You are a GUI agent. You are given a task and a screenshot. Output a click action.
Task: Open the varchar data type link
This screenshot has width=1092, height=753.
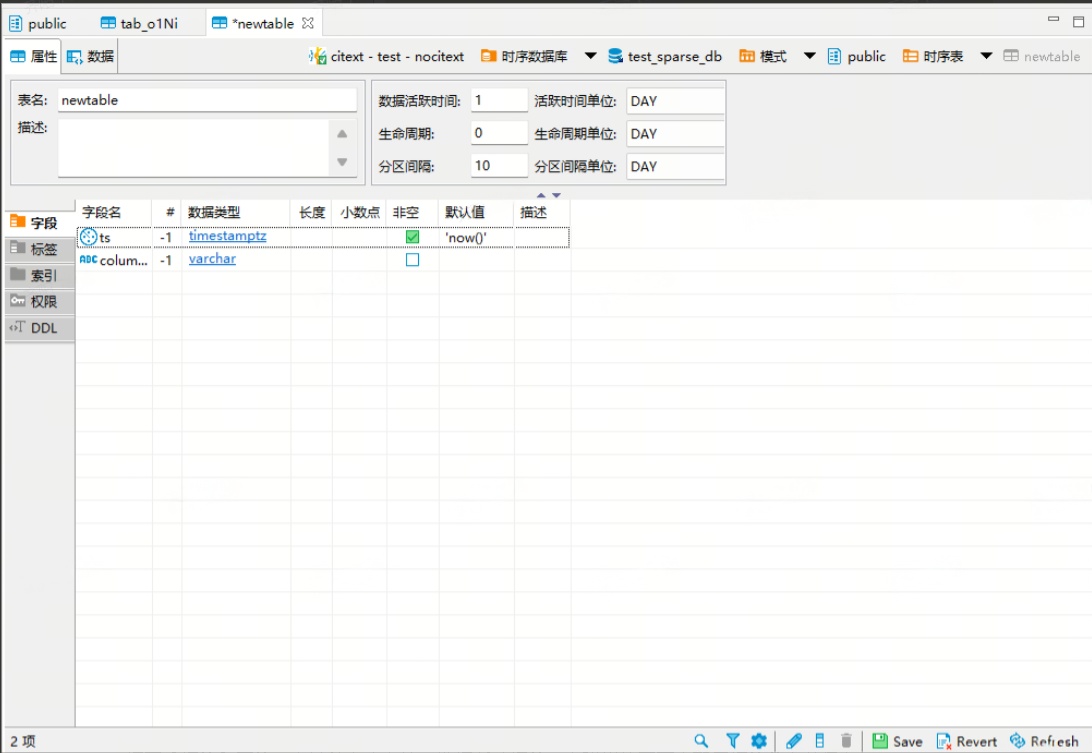(x=212, y=259)
